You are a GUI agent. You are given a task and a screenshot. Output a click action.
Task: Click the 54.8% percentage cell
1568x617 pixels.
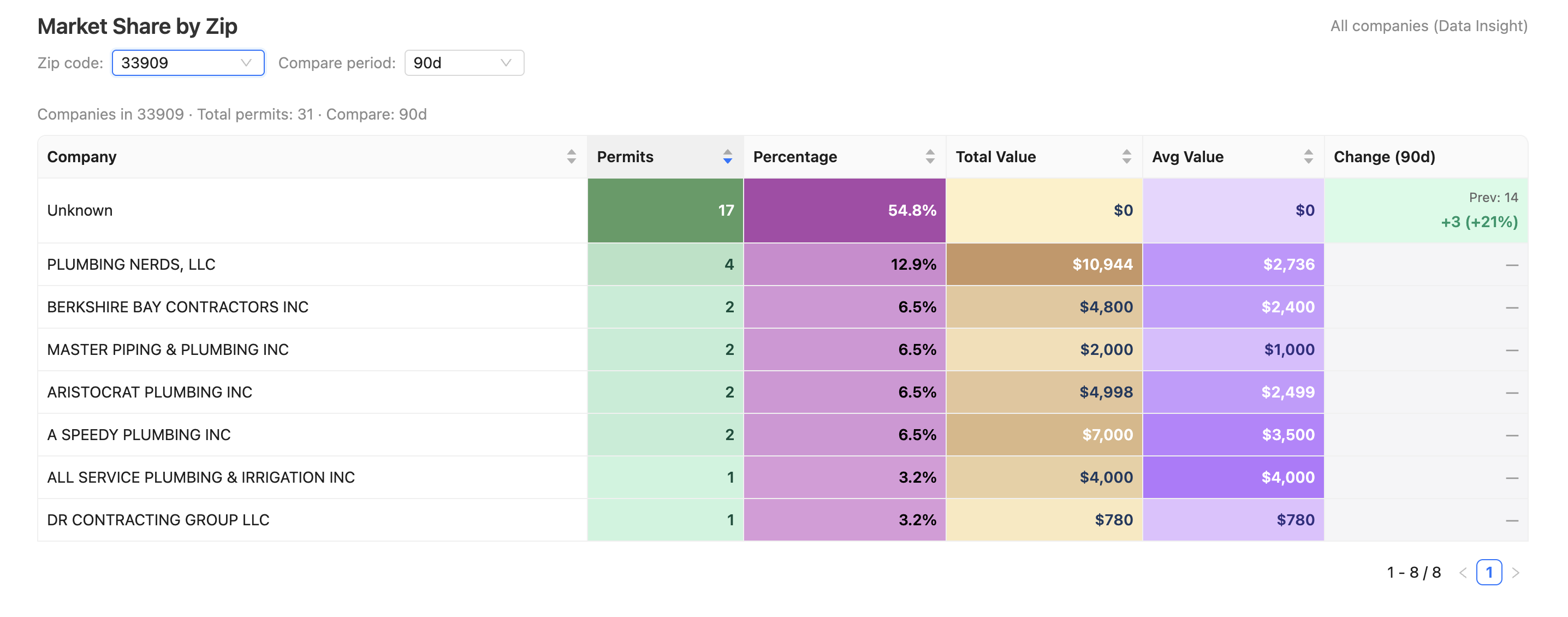pos(844,211)
